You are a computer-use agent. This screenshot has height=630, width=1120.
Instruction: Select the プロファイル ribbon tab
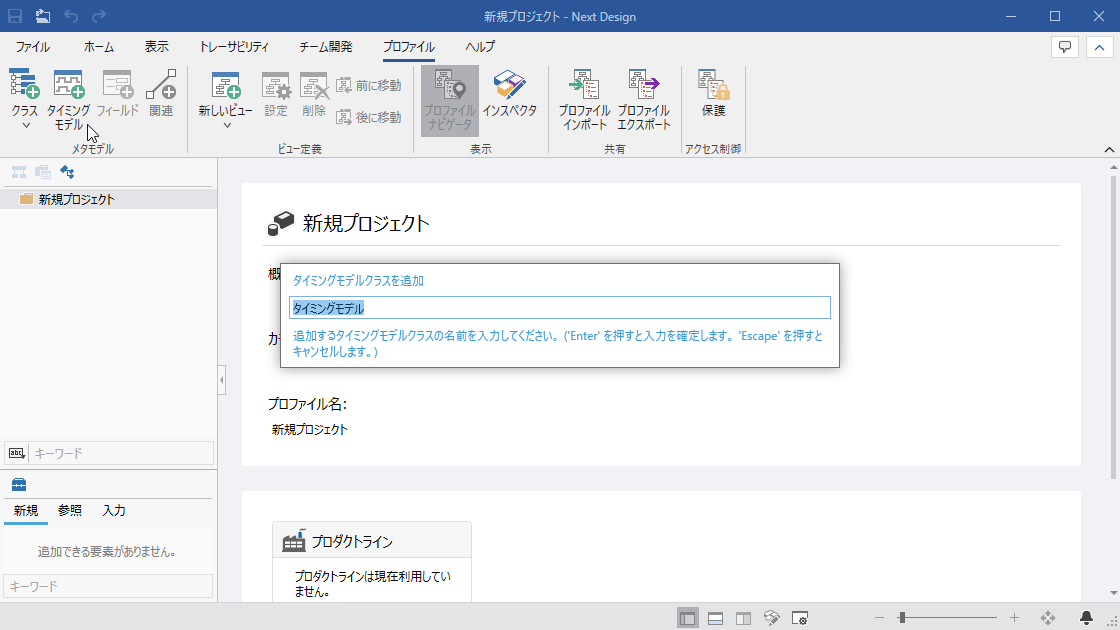pos(409,47)
